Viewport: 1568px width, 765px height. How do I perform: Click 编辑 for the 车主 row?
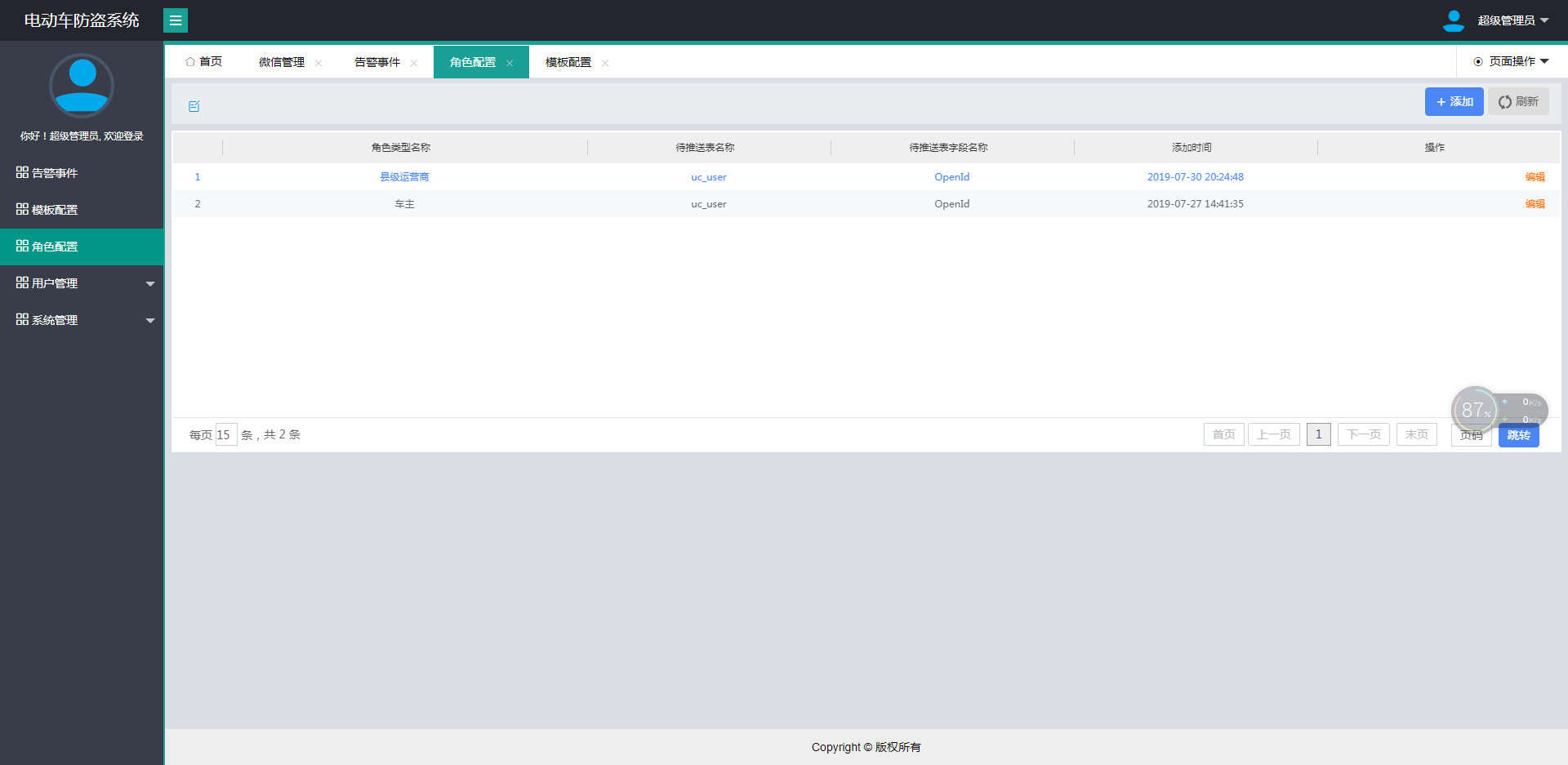tap(1535, 204)
